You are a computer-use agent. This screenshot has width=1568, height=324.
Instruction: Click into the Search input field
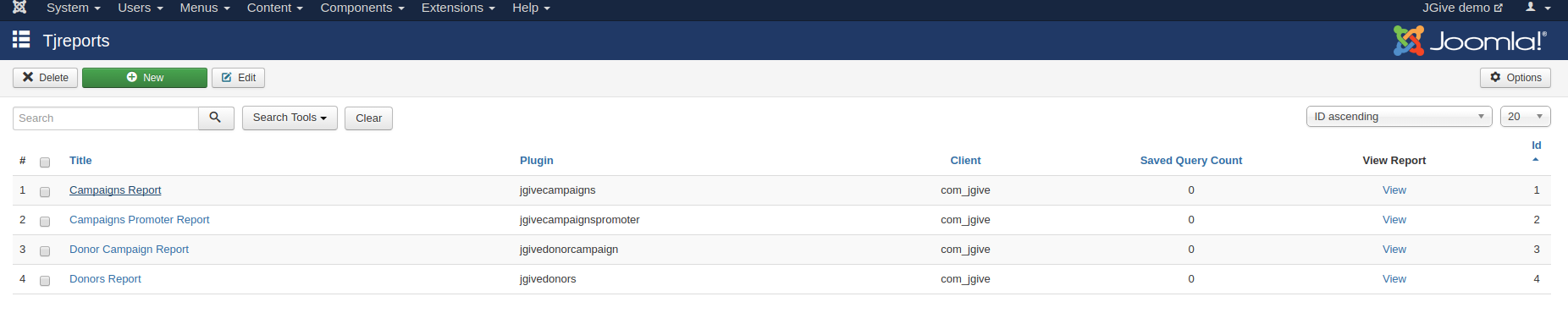106,118
